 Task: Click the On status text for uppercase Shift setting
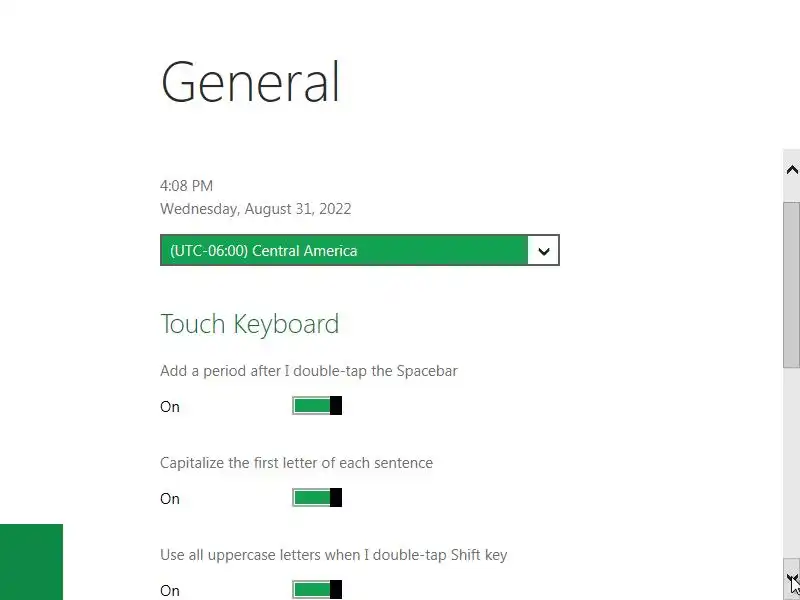point(170,591)
